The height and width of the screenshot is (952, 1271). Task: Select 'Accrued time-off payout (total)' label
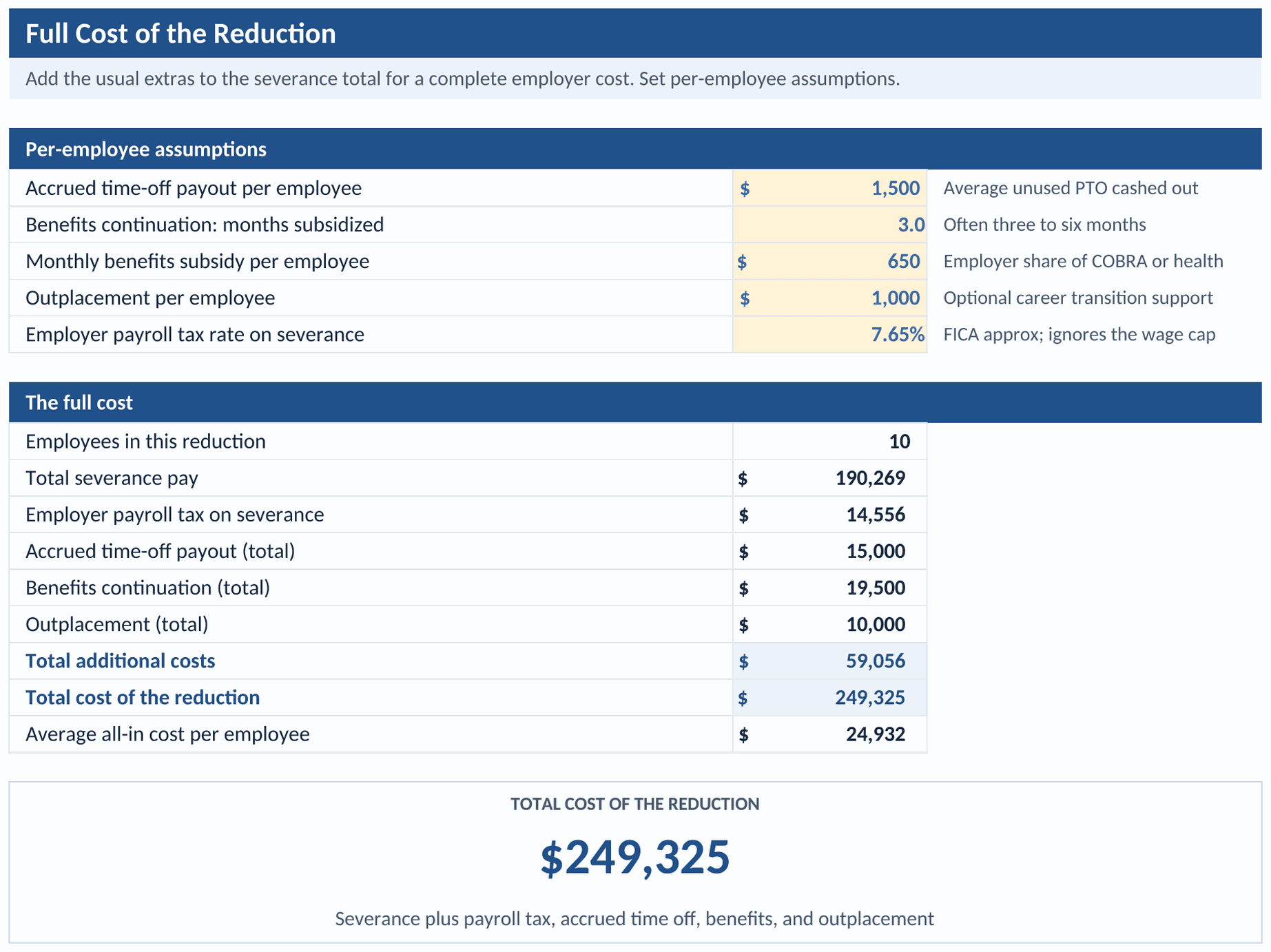160,551
